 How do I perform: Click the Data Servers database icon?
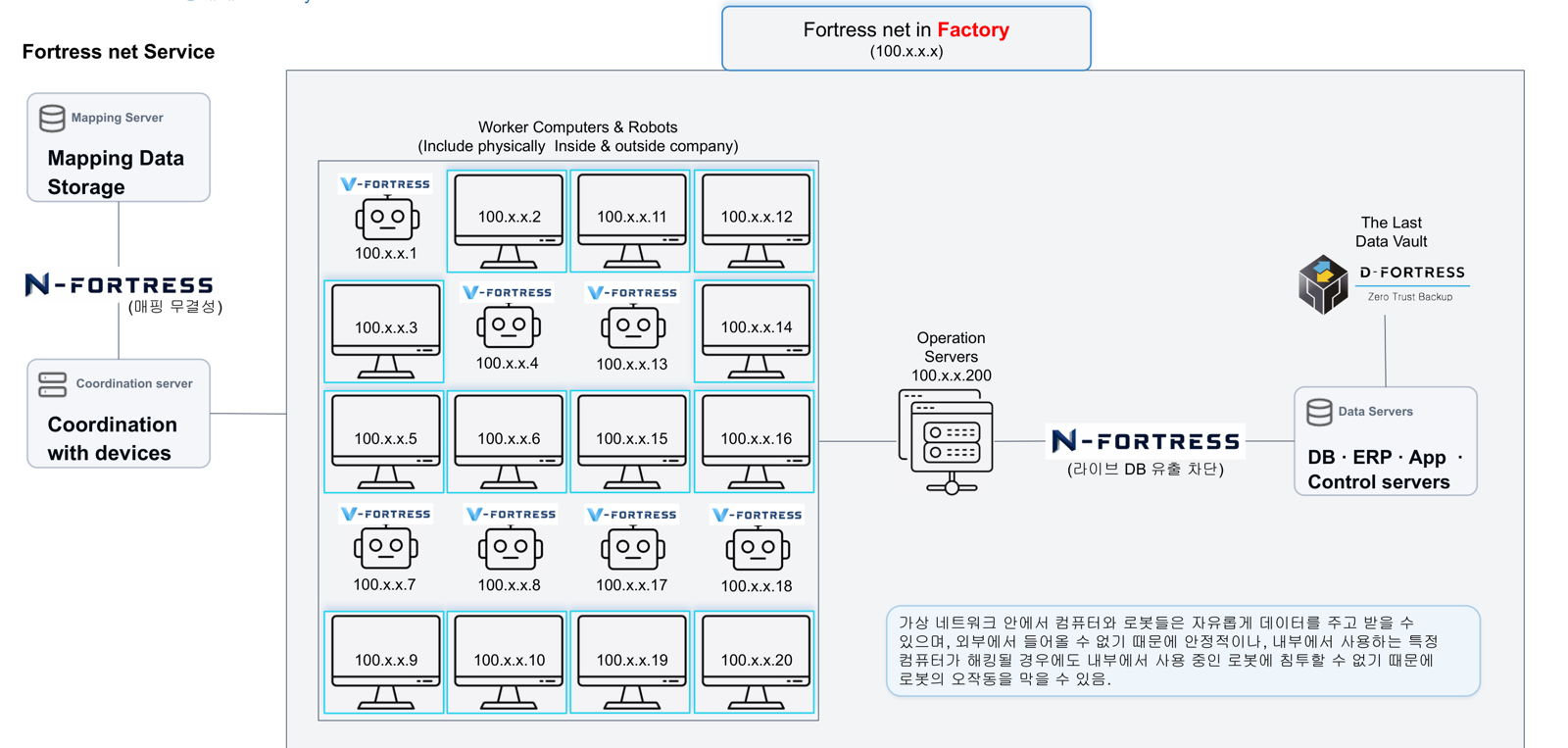click(1320, 412)
